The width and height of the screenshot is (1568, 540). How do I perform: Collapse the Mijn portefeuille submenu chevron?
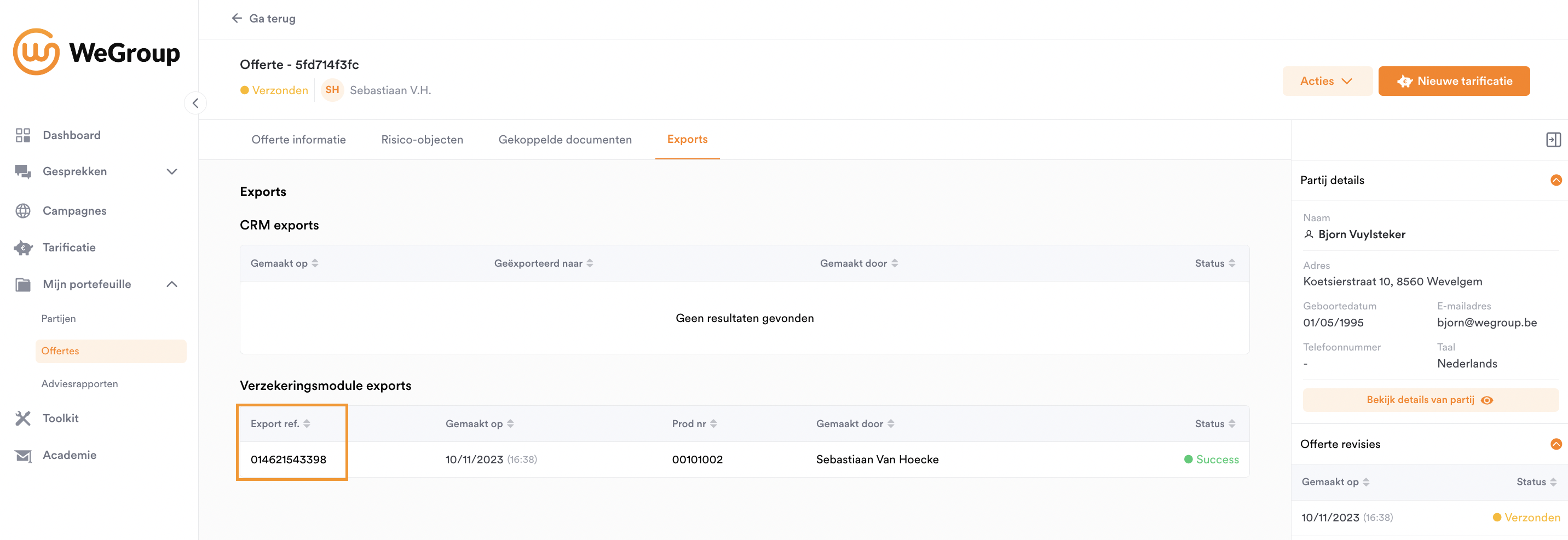(x=172, y=284)
